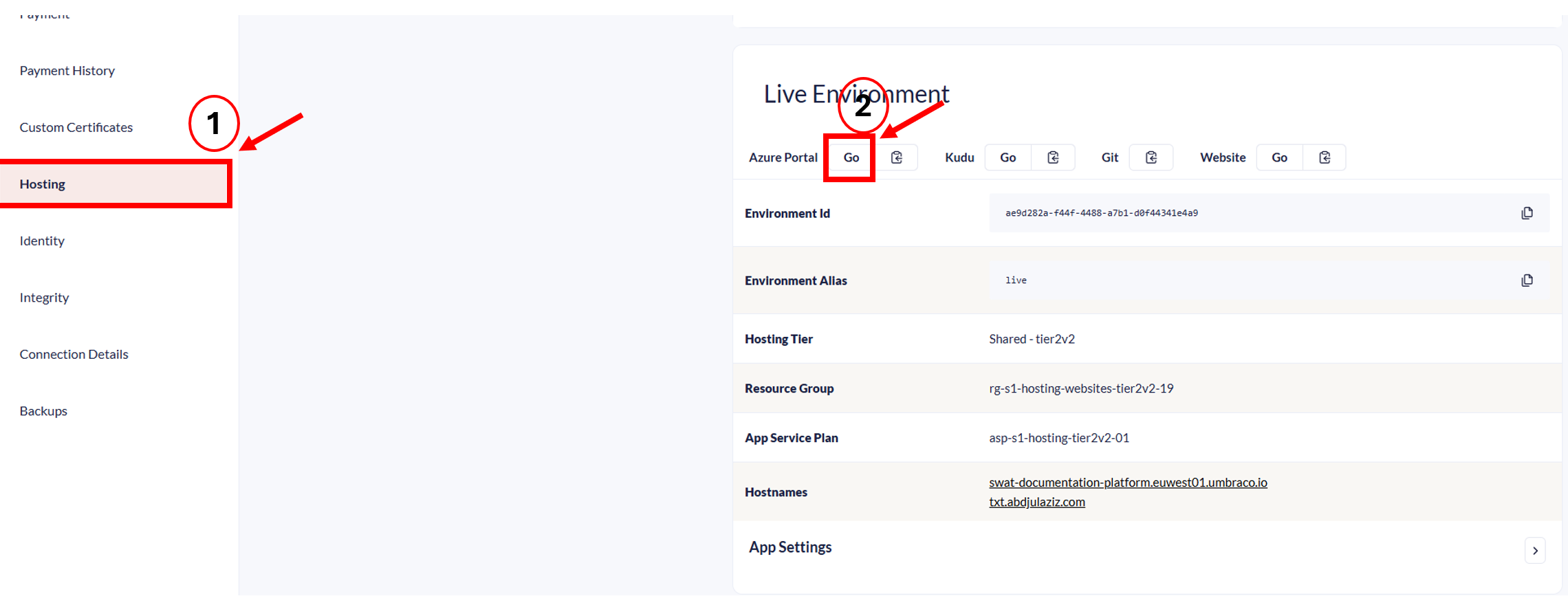This screenshot has width=1568, height=605.
Task: Open Kudu with the Go button
Action: 1008,157
